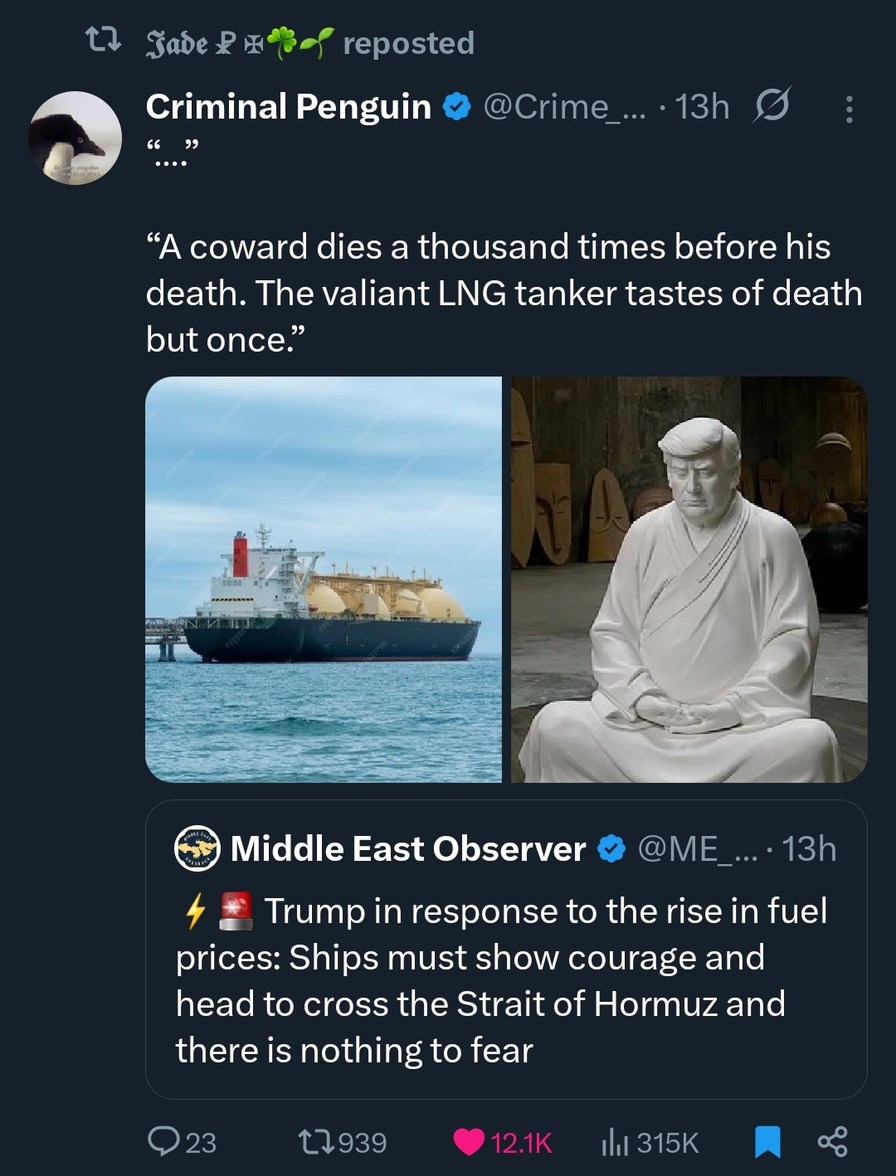This screenshot has width=896, height=1176.
Task: Remove the bookmark on this tweet
Action: (767, 1141)
